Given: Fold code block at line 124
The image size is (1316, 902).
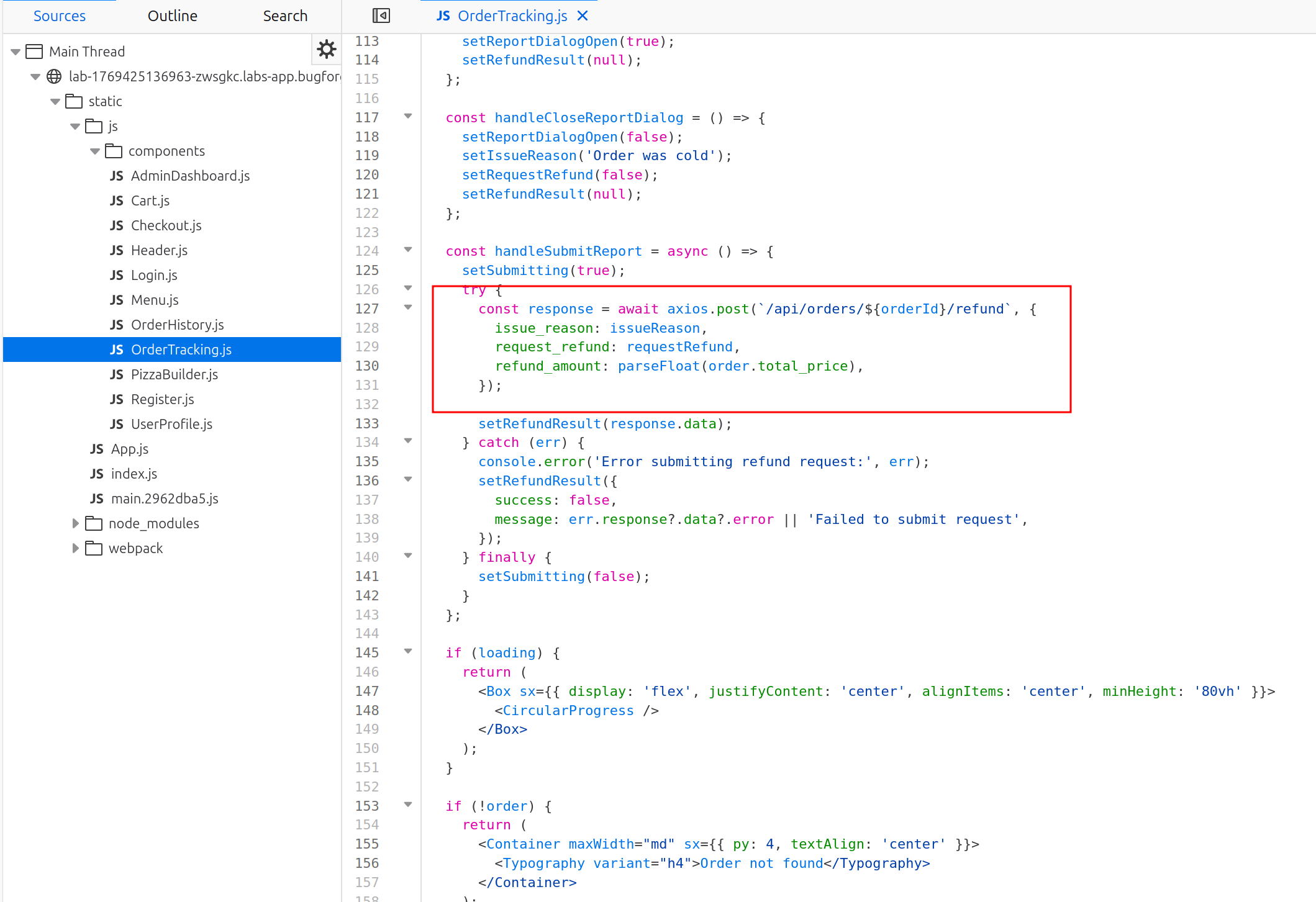Looking at the screenshot, I should click(x=408, y=250).
